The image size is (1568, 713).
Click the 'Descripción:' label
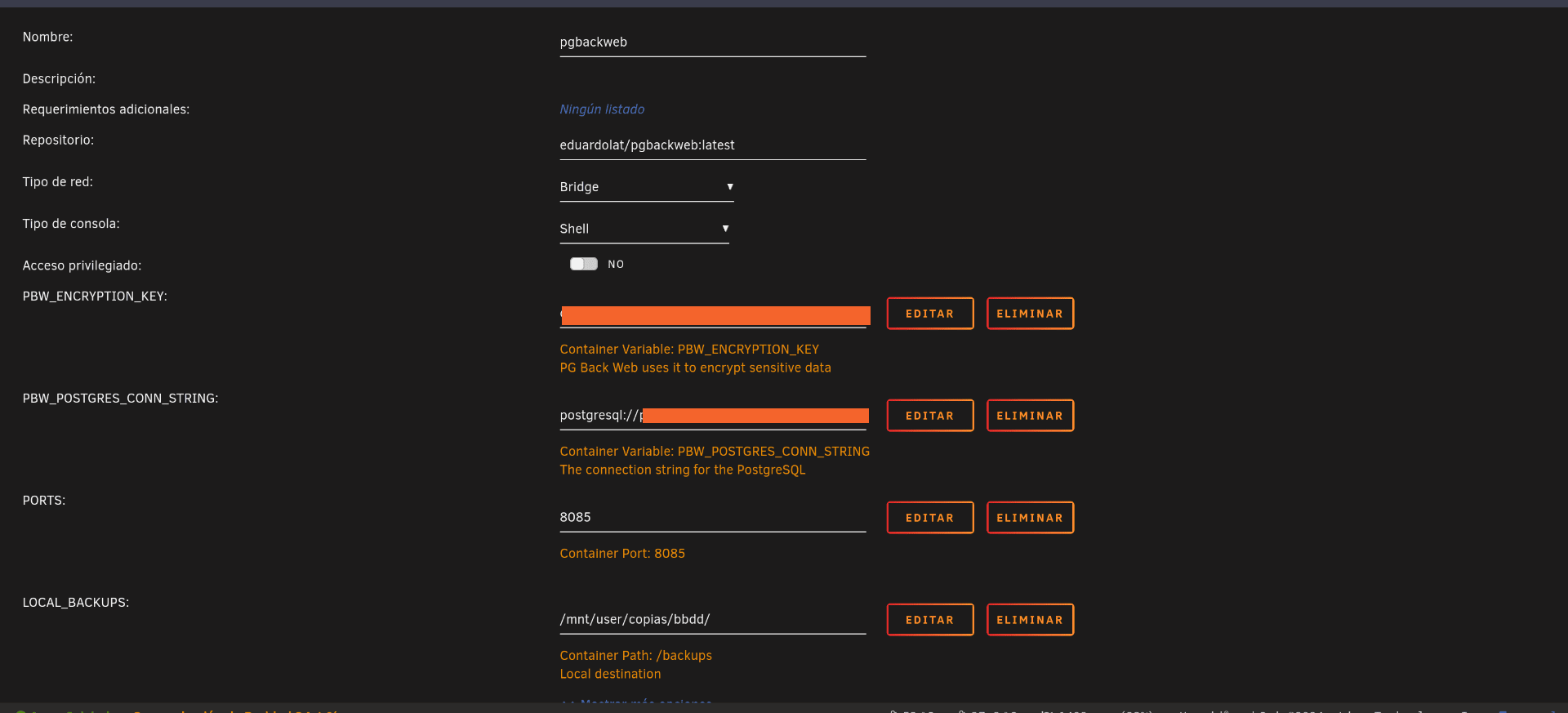point(59,79)
